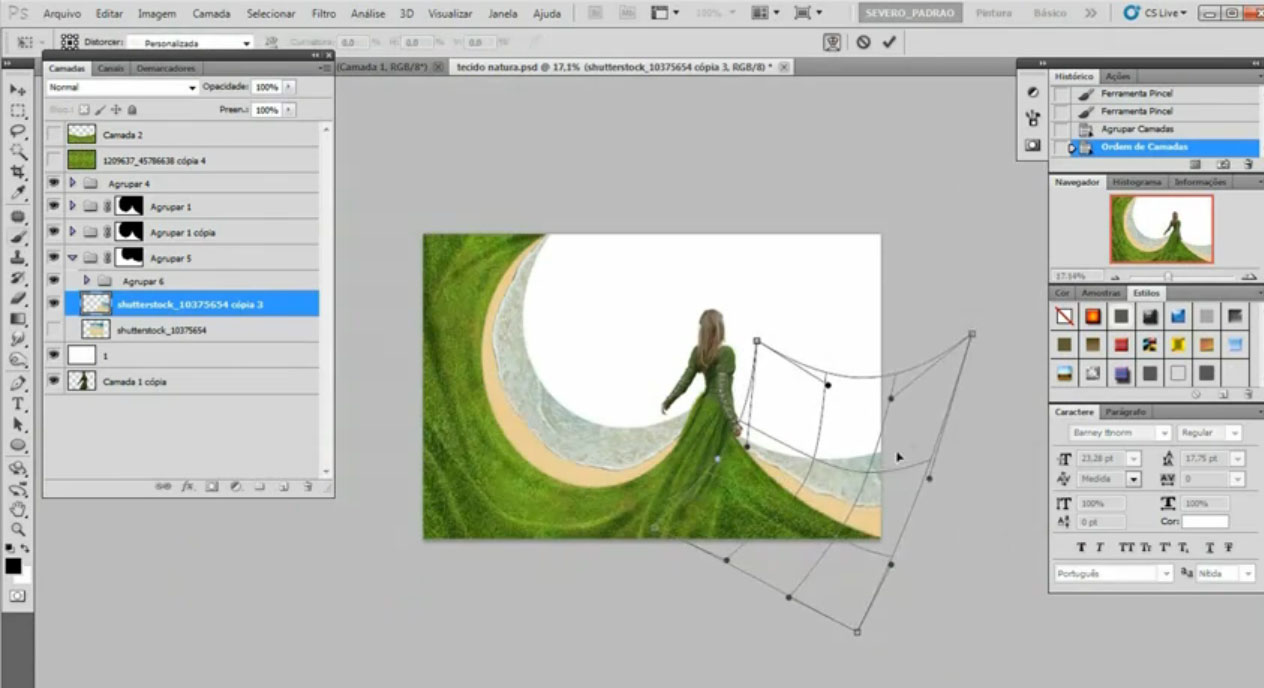Delete layer with trash icon in Layers panel
Image resolution: width=1264 pixels, height=688 pixels.
[x=307, y=486]
